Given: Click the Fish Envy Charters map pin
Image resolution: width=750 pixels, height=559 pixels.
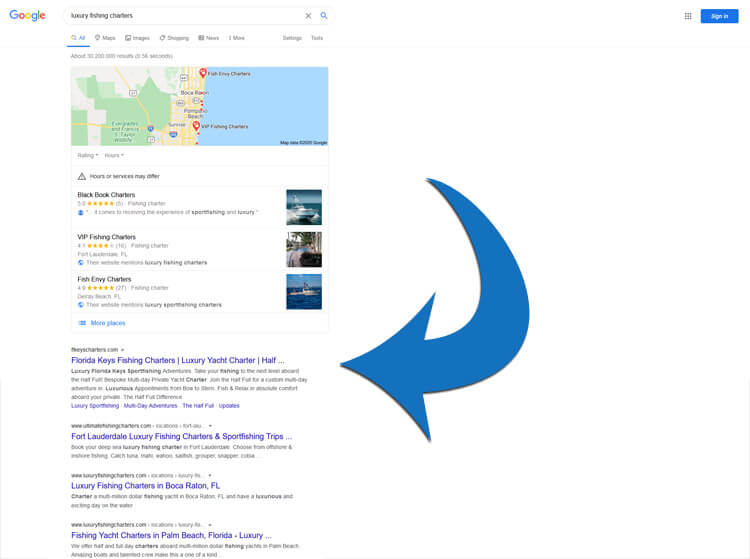Looking at the screenshot, I should click(x=203, y=73).
